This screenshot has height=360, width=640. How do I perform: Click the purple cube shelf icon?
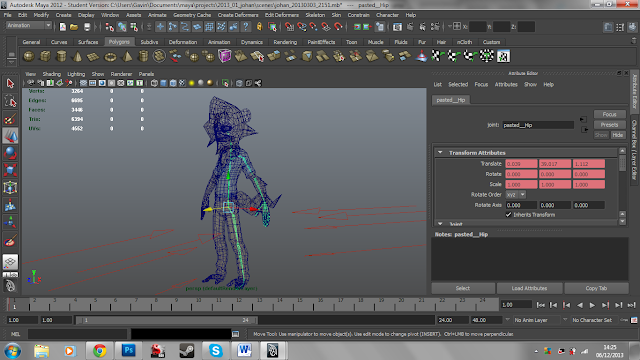(x=225, y=56)
